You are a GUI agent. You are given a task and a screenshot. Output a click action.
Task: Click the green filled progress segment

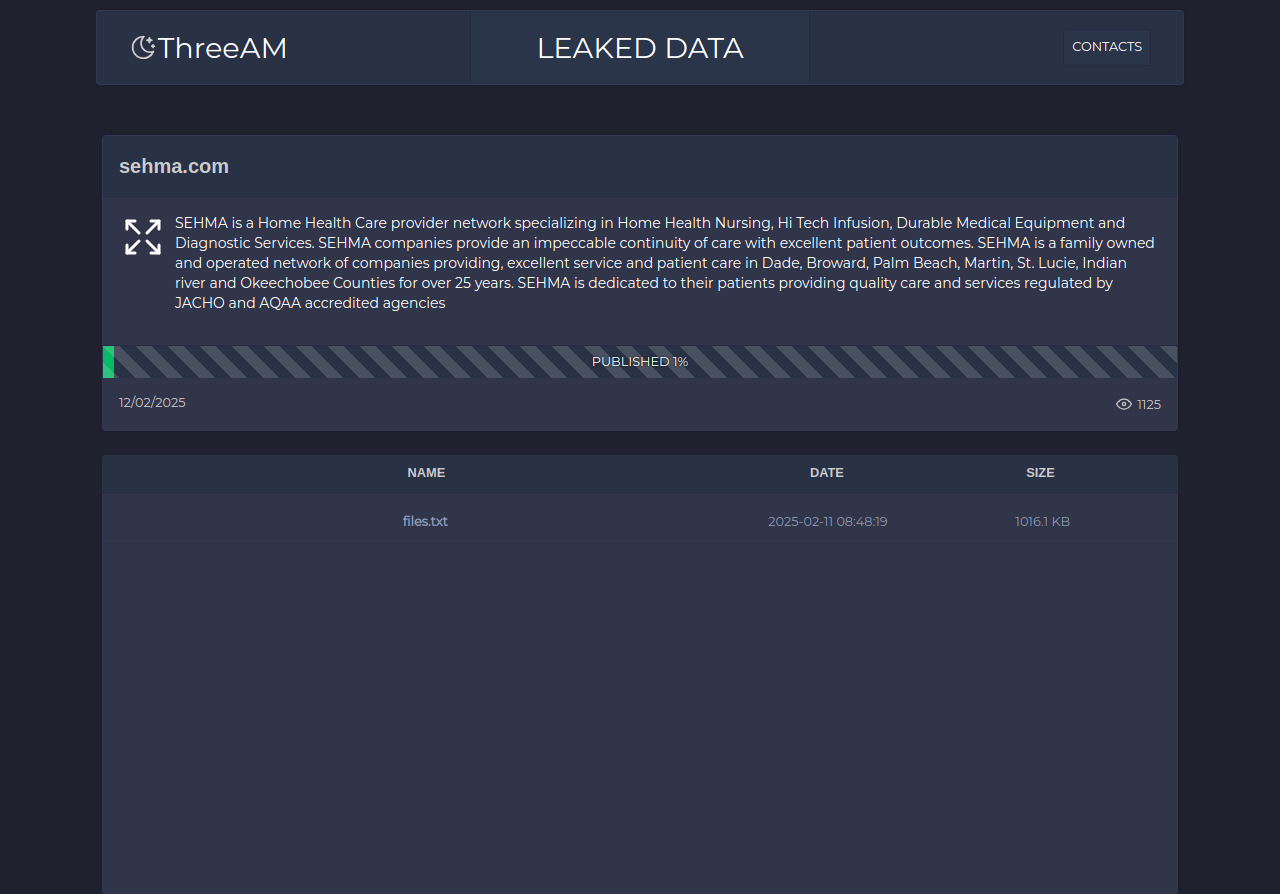tap(108, 362)
